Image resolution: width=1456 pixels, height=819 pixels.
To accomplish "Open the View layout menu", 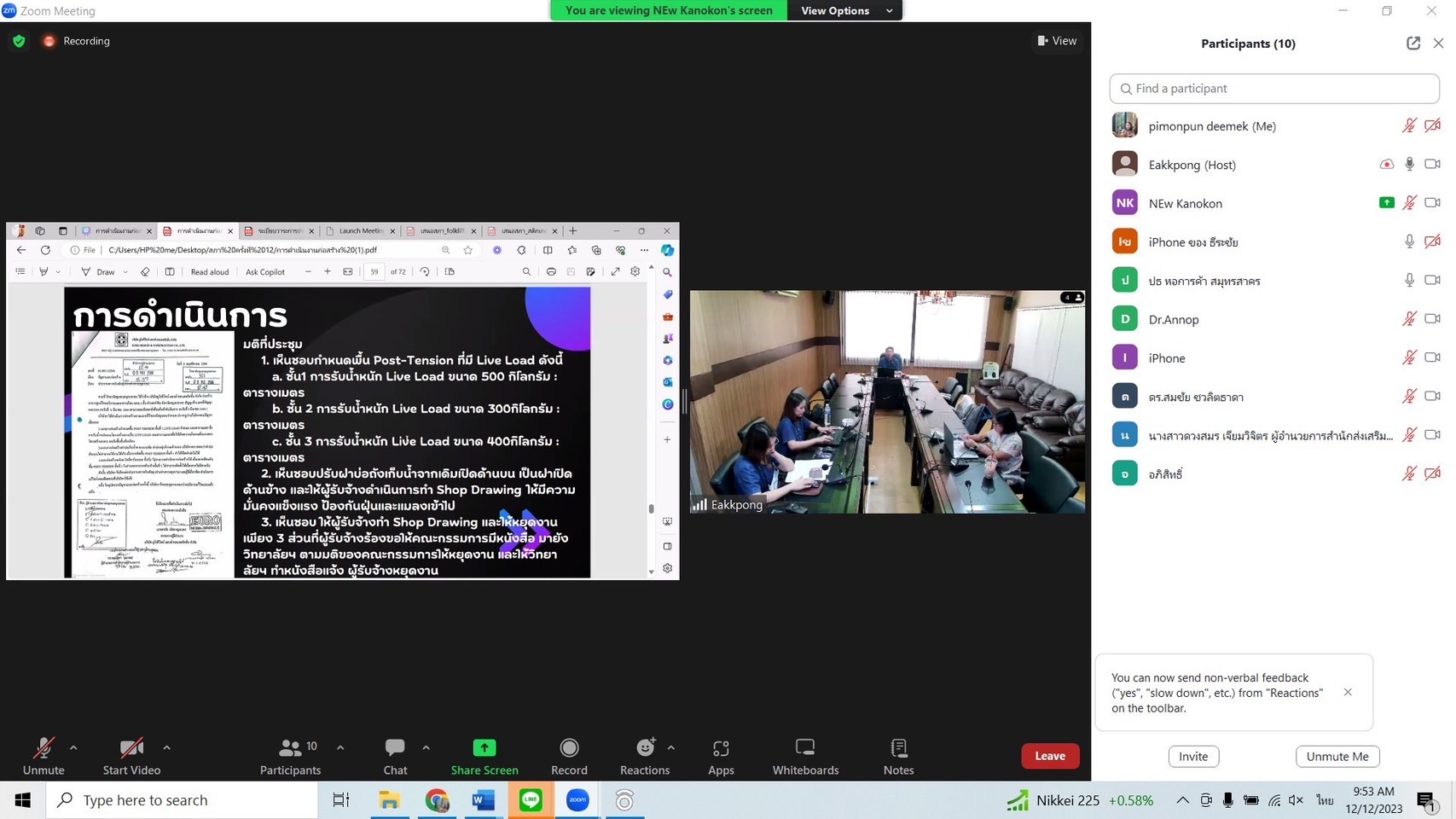I will click(x=1057, y=41).
